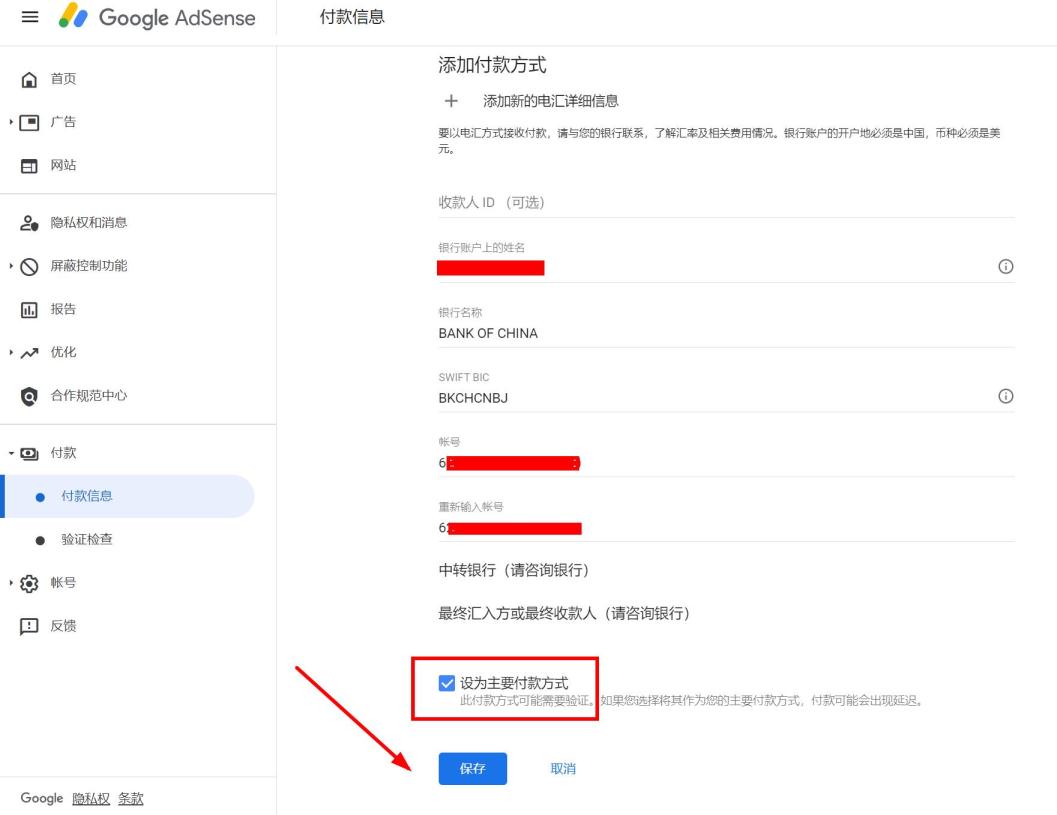Click the Google AdSense logo
This screenshot has height=815, width=1057.
(157, 17)
